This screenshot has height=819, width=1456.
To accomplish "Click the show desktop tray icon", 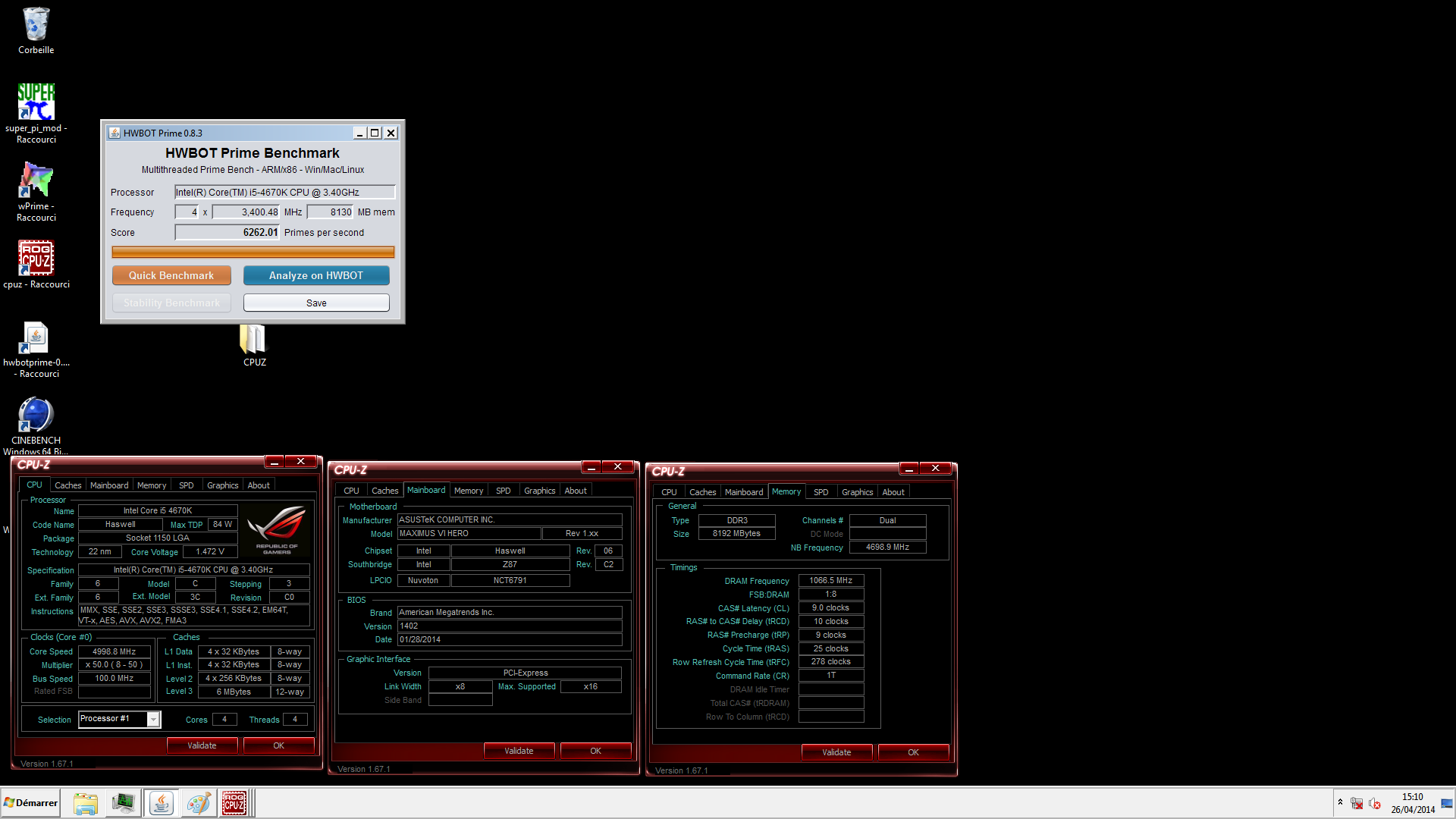I will 1447,803.
